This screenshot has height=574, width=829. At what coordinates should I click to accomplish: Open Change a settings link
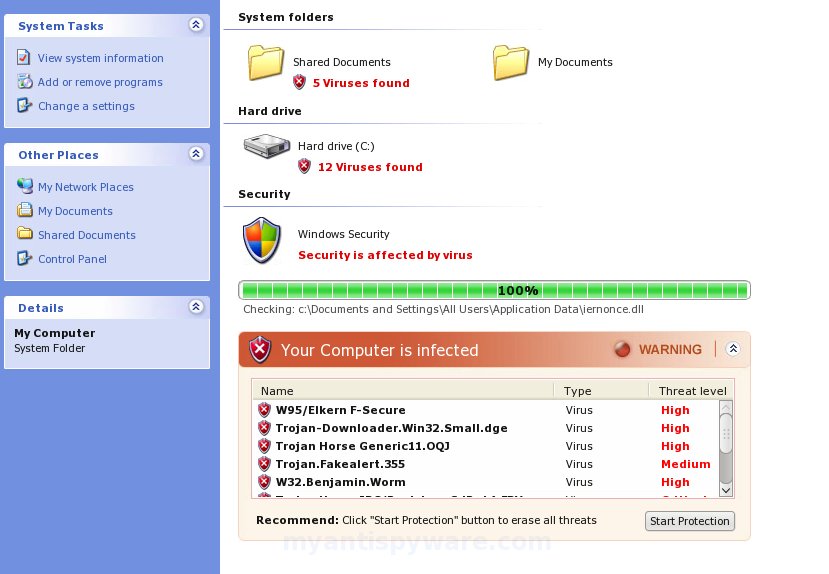tap(86, 106)
